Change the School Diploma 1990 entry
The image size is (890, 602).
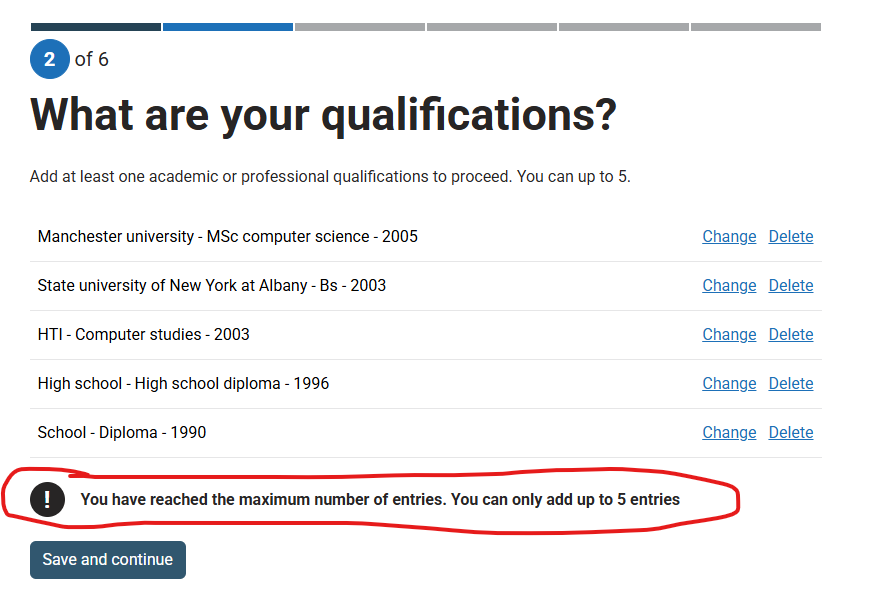point(729,432)
